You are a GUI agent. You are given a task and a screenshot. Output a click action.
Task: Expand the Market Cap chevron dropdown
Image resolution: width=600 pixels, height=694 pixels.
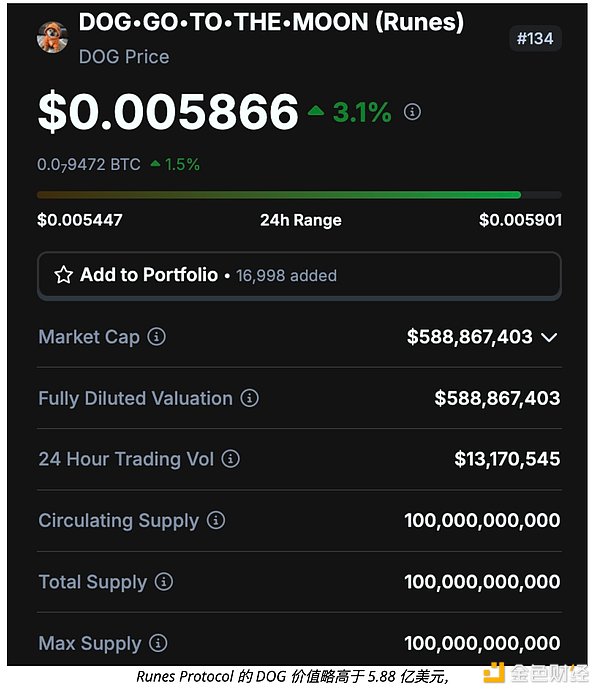point(548,337)
